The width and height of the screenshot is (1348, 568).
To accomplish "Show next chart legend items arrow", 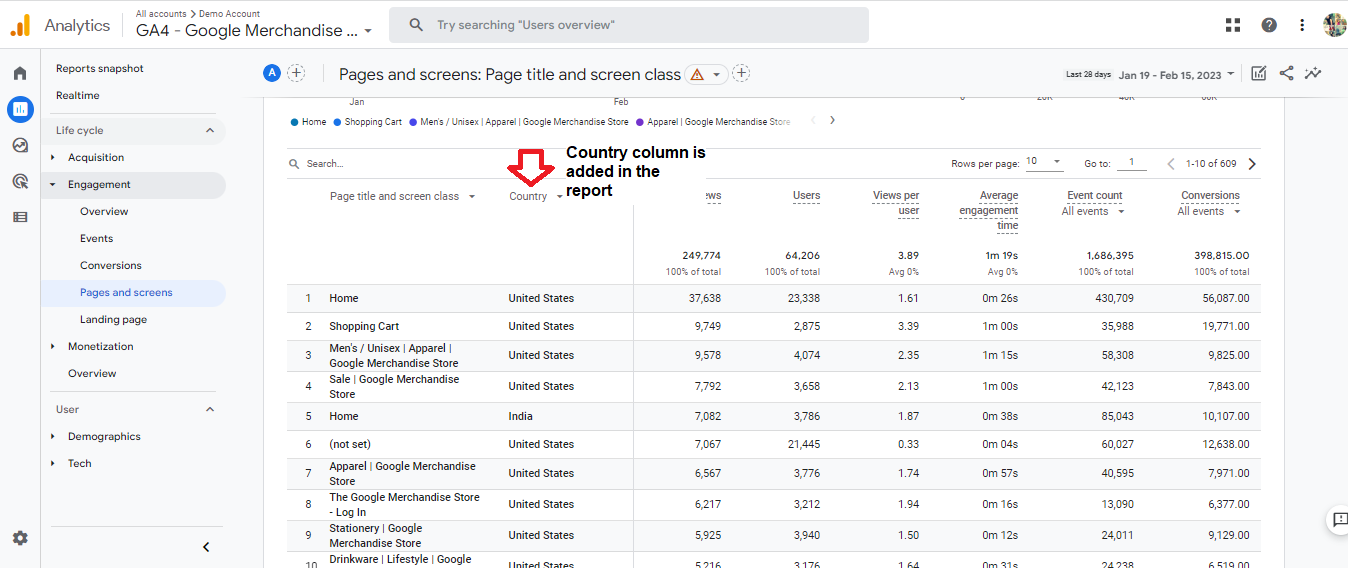I will 832,121.
